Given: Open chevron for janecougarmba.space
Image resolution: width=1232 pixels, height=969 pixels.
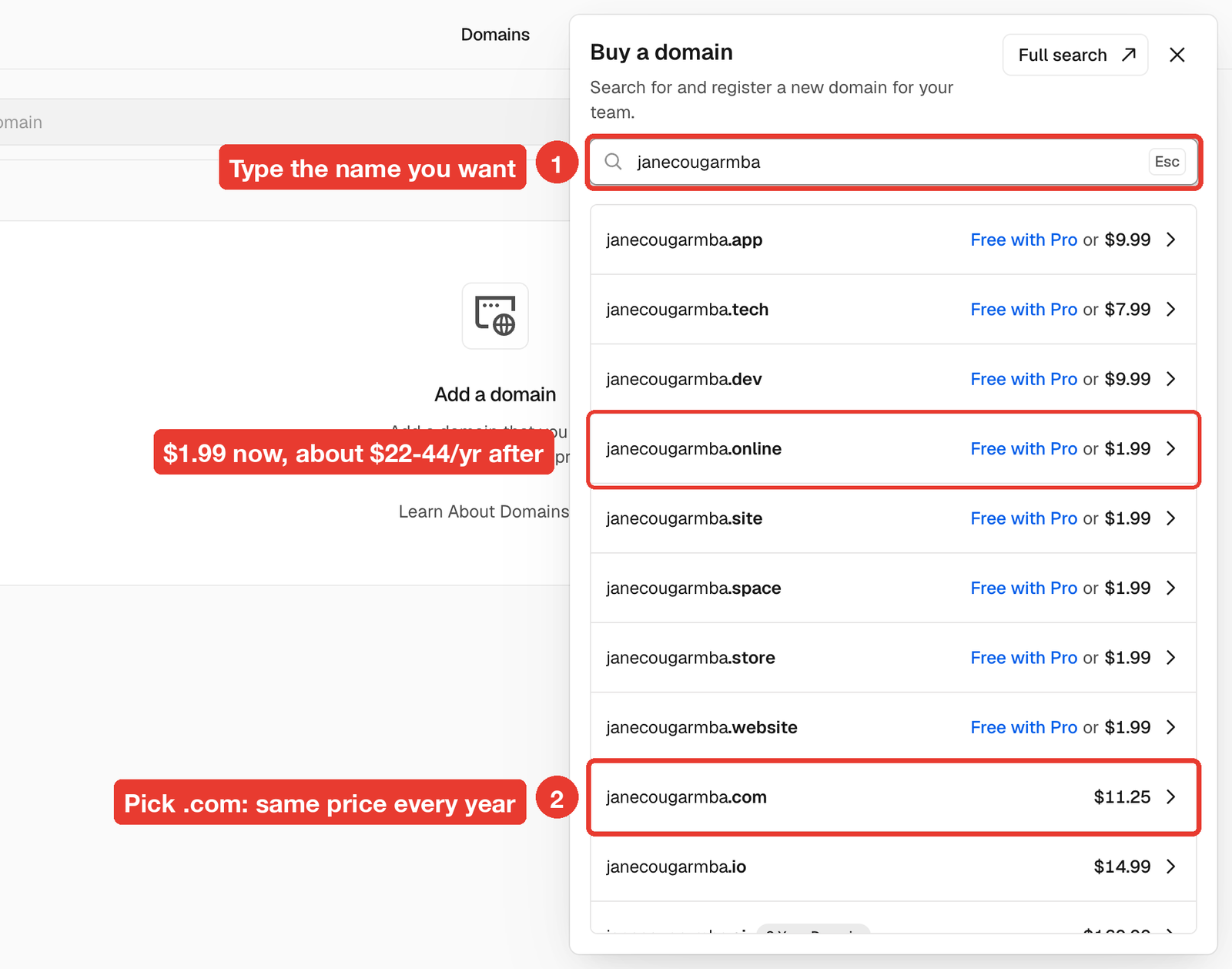Looking at the screenshot, I should click(x=1171, y=588).
